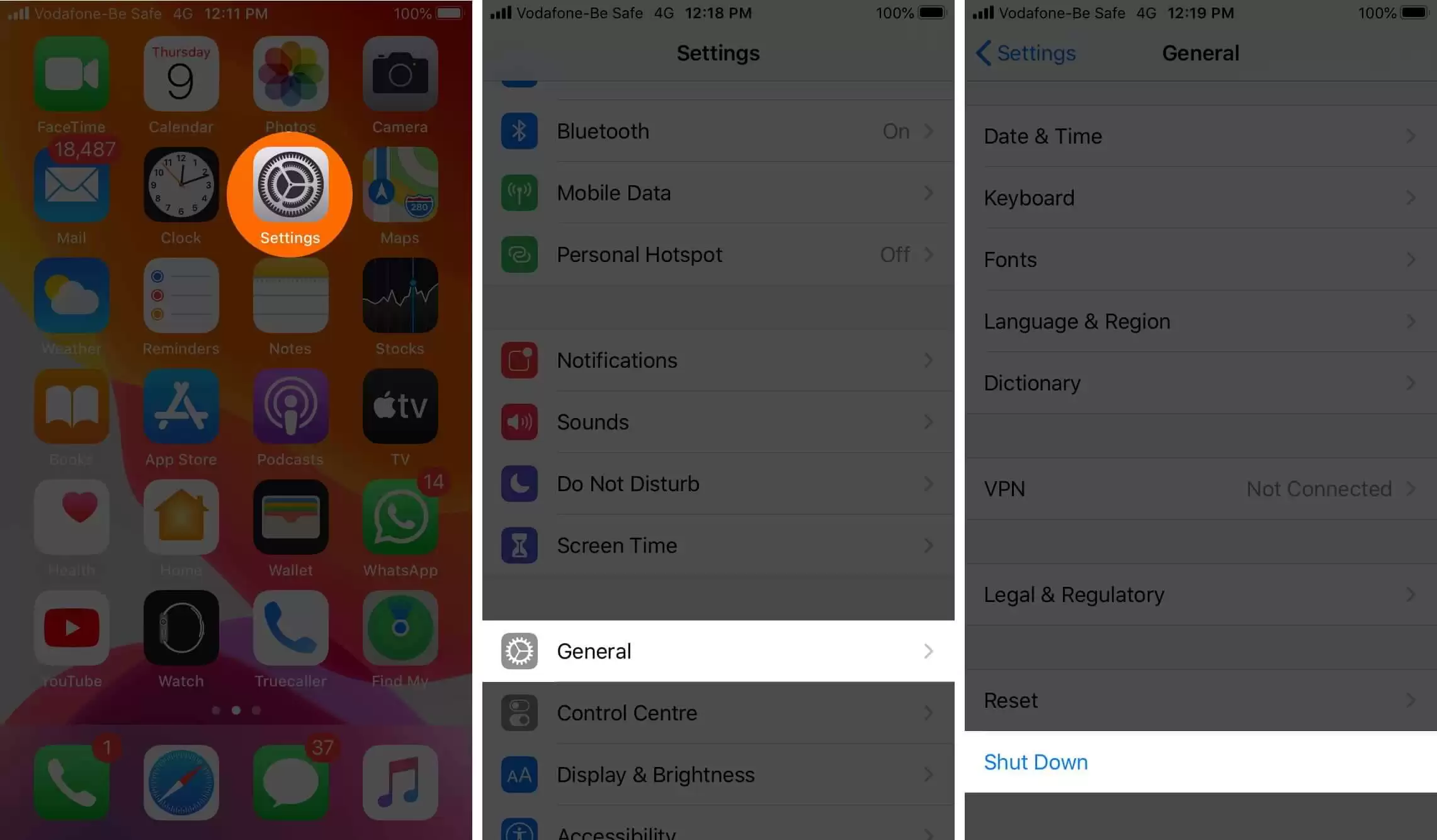The image size is (1437, 840).
Task: Expand the Notifications settings menu
Action: [x=717, y=359]
